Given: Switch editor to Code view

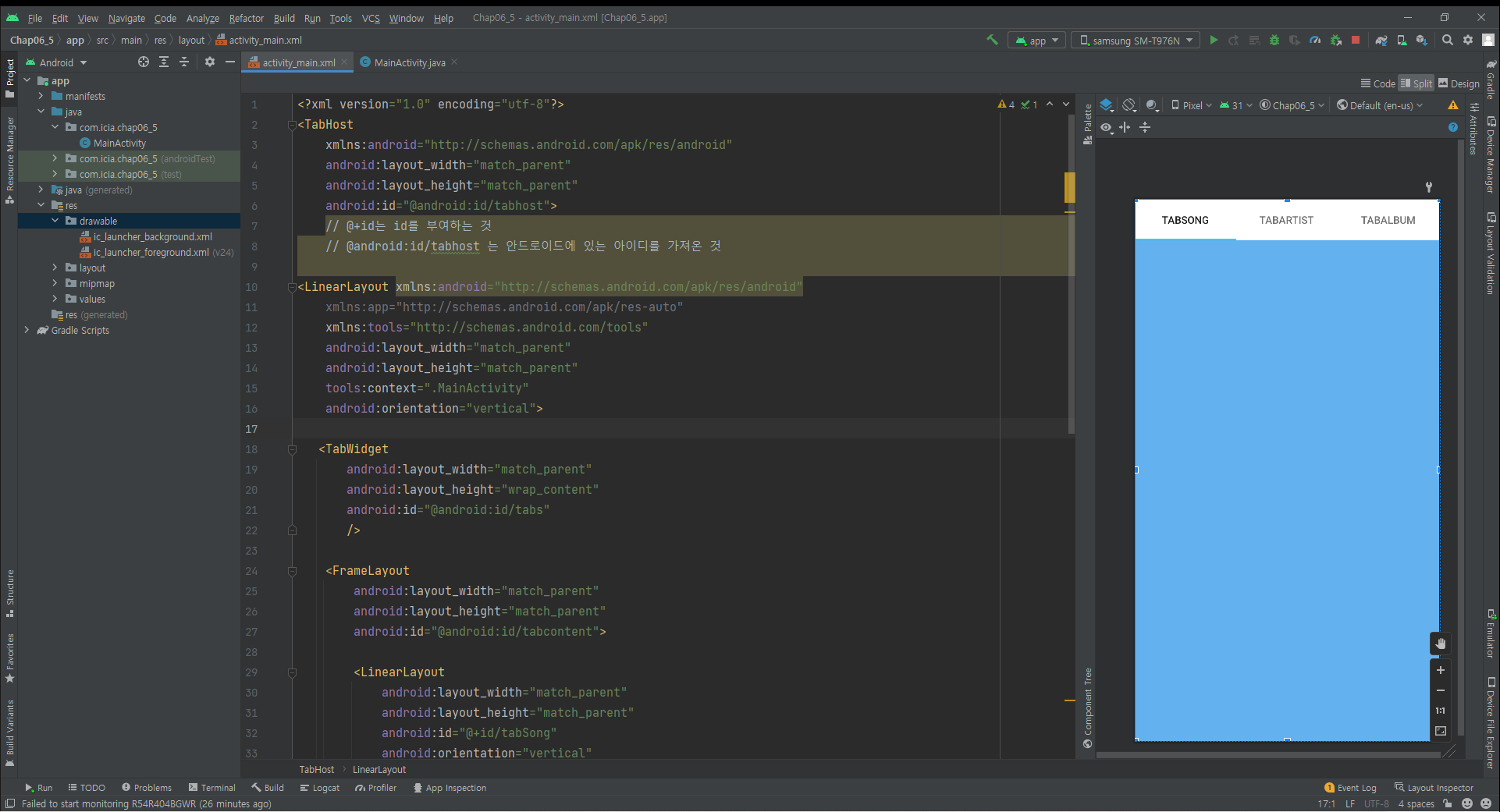Looking at the screenshot, I should coord(1378,83).
